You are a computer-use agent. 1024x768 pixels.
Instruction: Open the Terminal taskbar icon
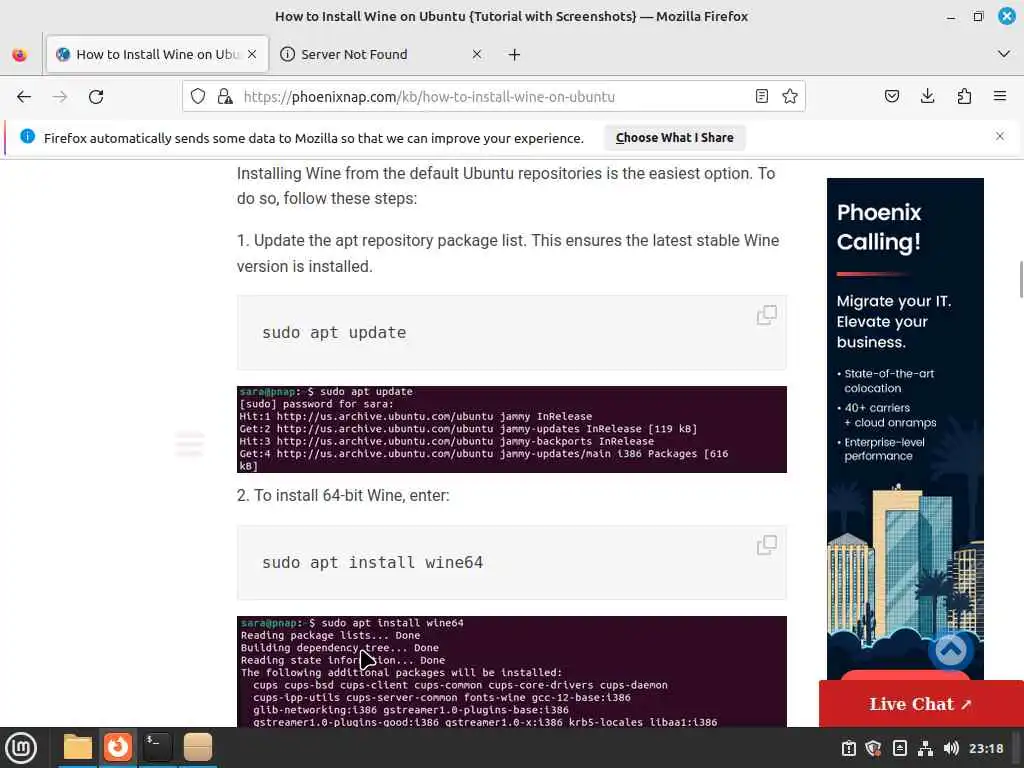coord(157,747)
